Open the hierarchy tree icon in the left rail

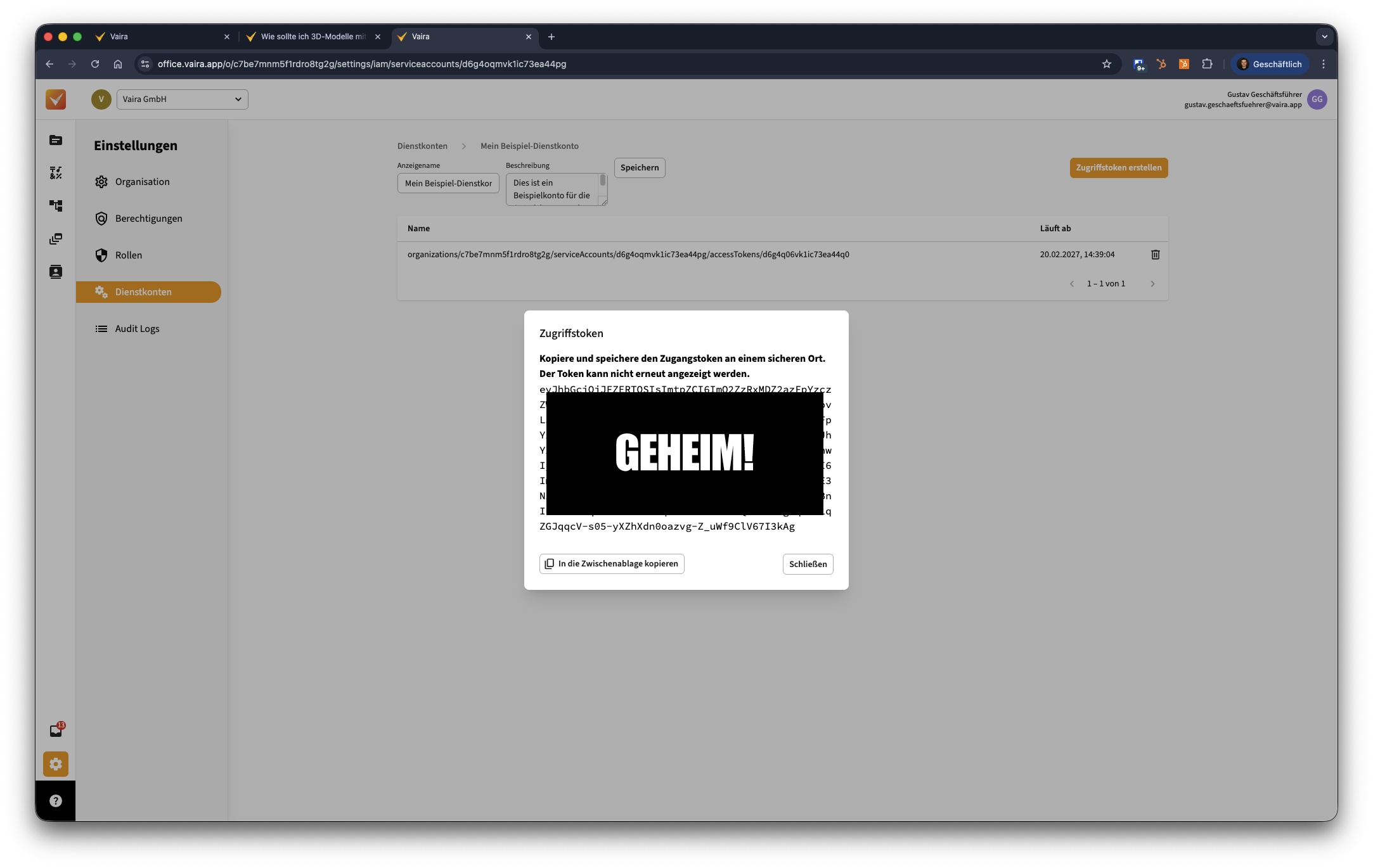(x=56, y=206)
